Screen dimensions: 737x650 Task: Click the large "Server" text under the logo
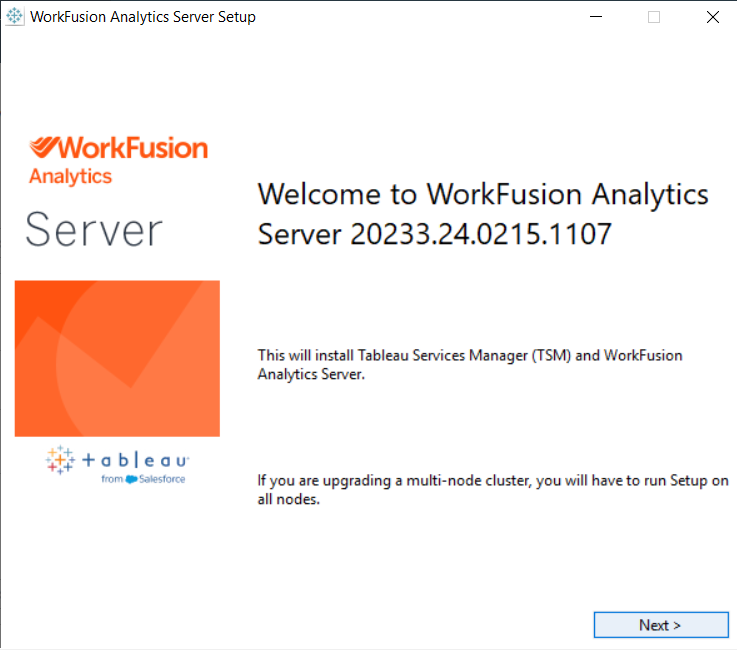click(x=94, y=230)
